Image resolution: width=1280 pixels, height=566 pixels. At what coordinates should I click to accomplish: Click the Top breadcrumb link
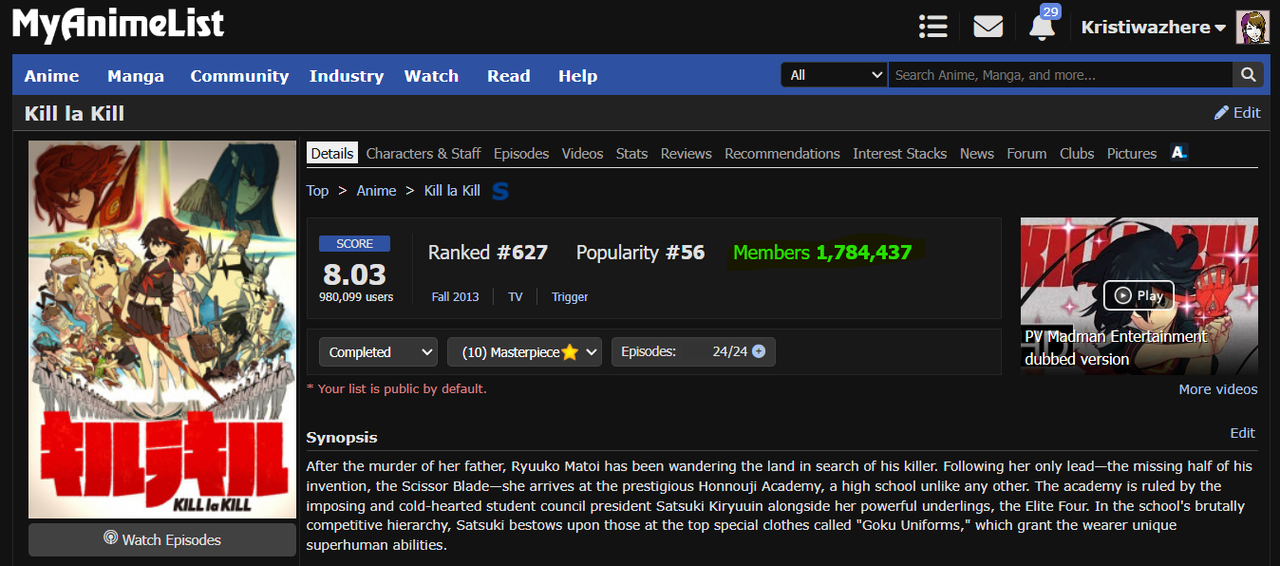(317, 190)
